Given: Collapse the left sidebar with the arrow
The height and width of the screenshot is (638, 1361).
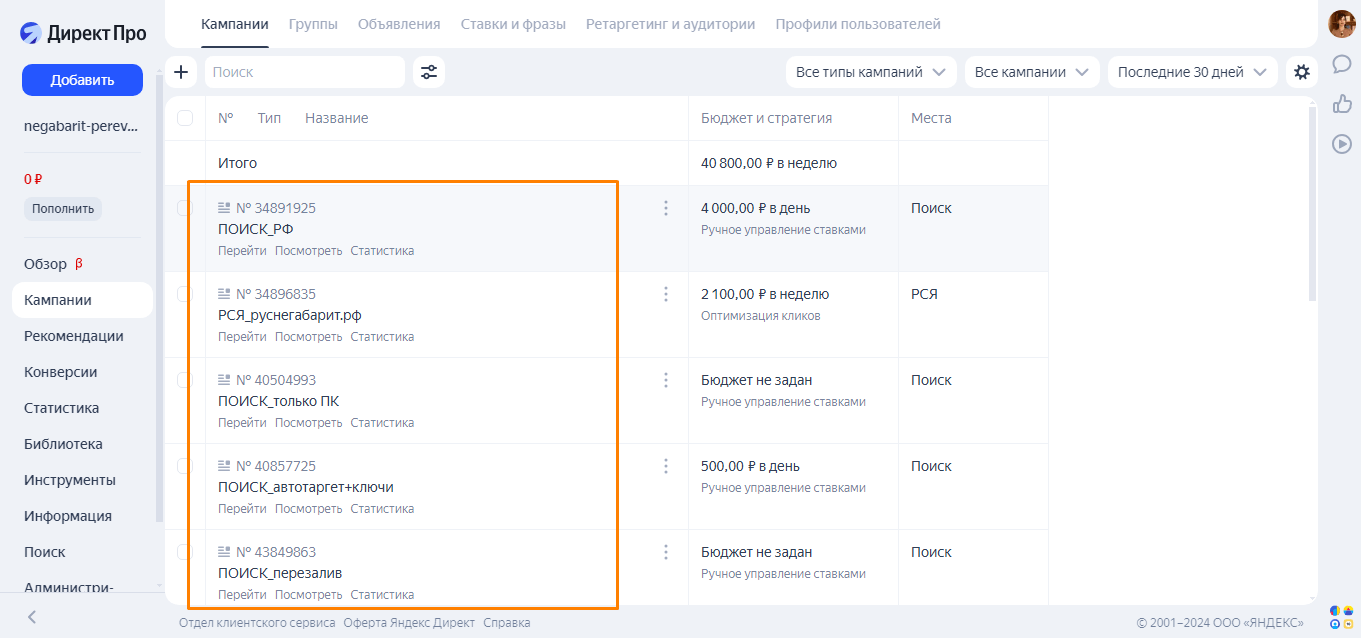Looking at the screenshot, I should (x=32, y=617).
